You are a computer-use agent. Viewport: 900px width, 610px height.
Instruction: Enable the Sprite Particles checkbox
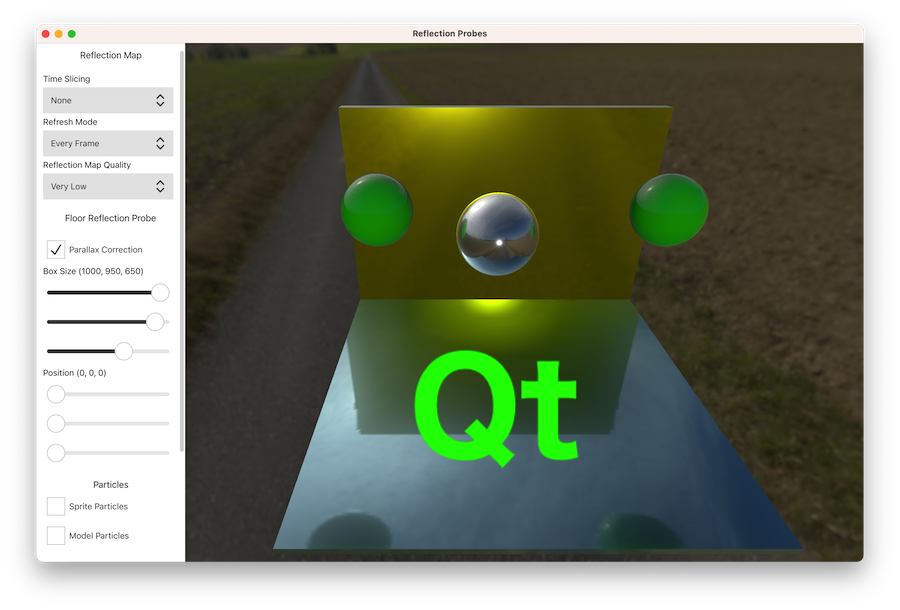(x=57, y=506)
